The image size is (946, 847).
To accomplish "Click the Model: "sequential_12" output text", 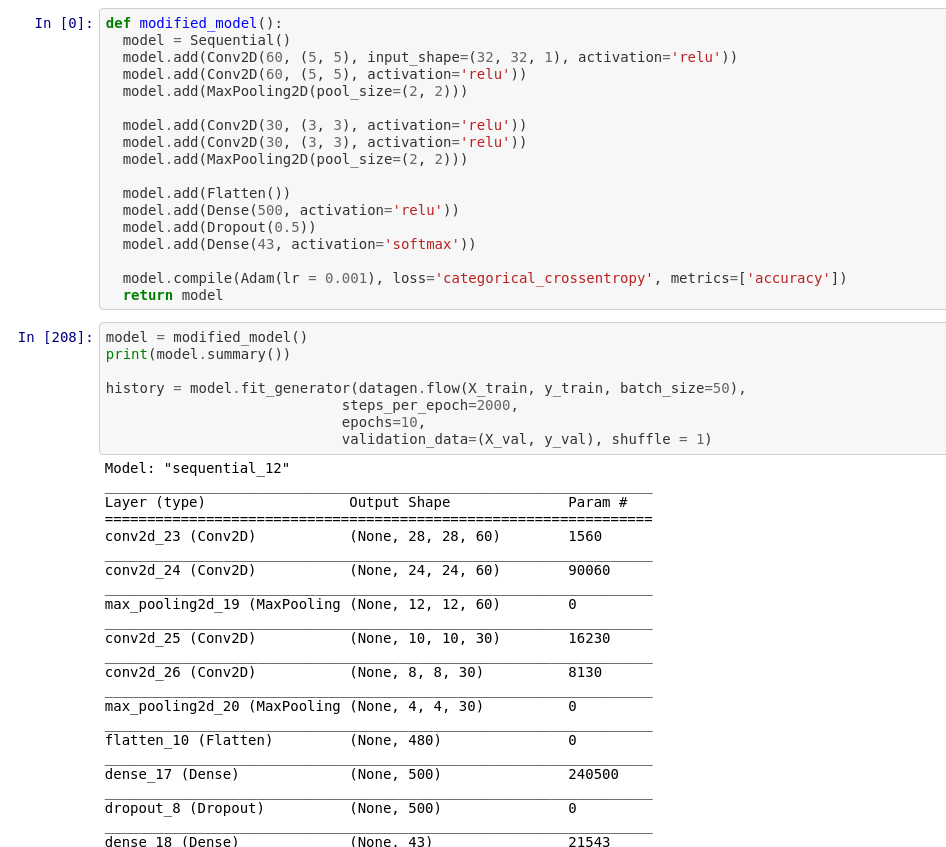I will point(197,468).
